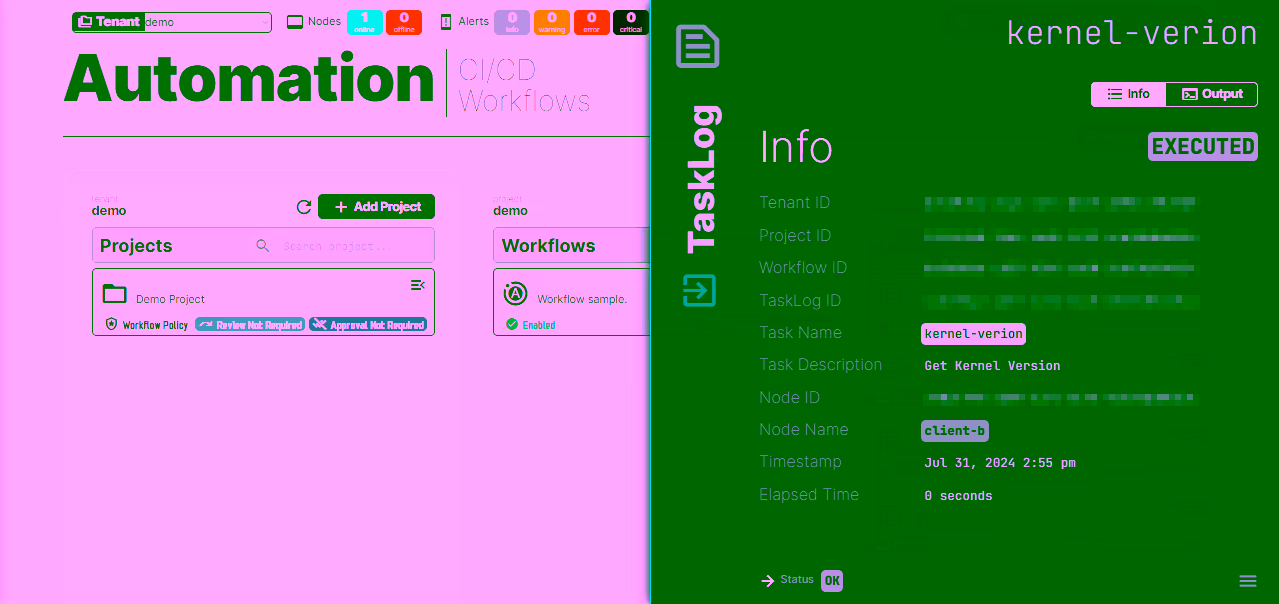Open the Tenant demo dropdown
Viewport: 1279px width, 604px height.
point(206,22)
